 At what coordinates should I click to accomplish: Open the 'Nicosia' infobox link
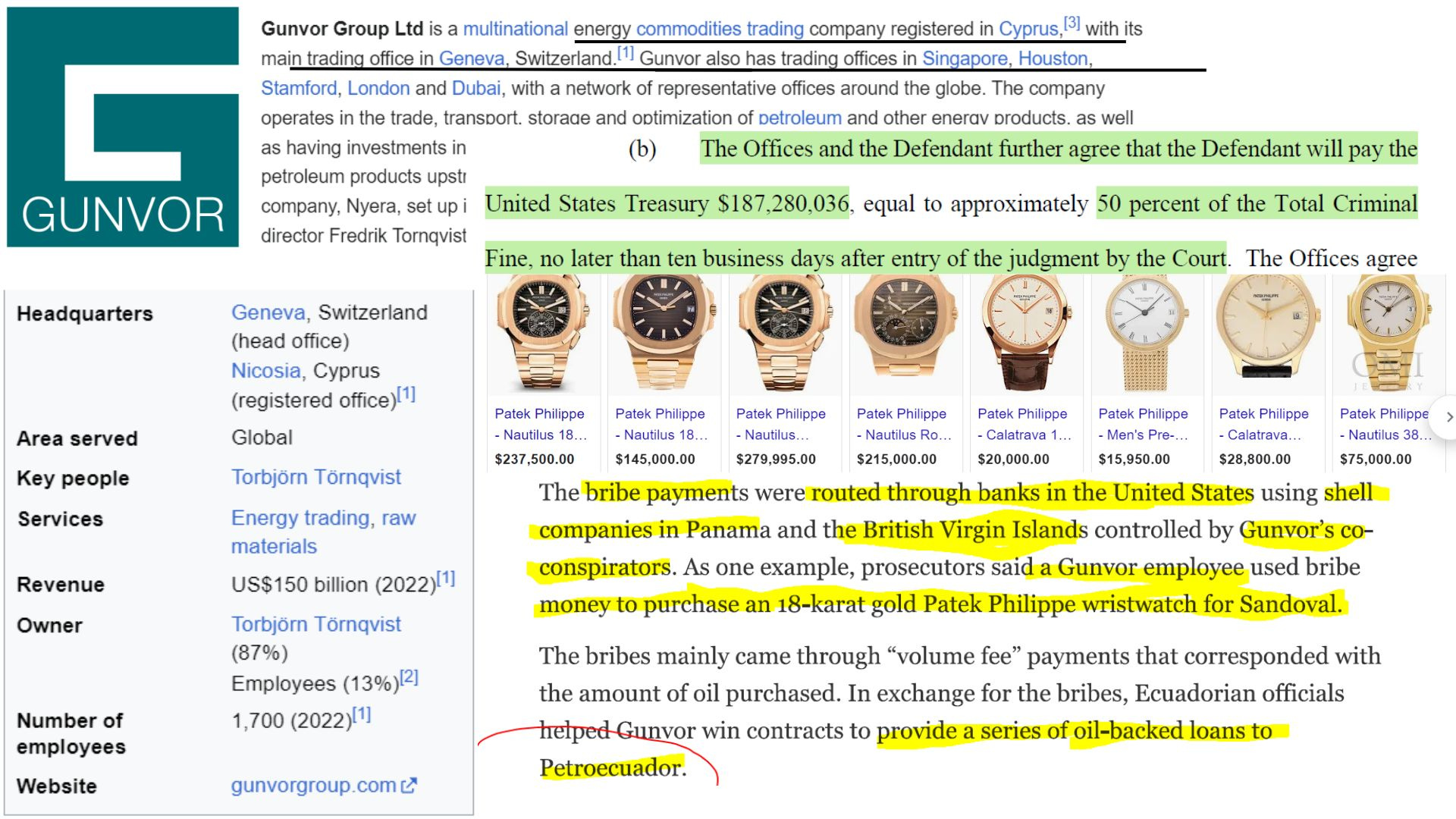pyautogui.click(x=265, y=371)
